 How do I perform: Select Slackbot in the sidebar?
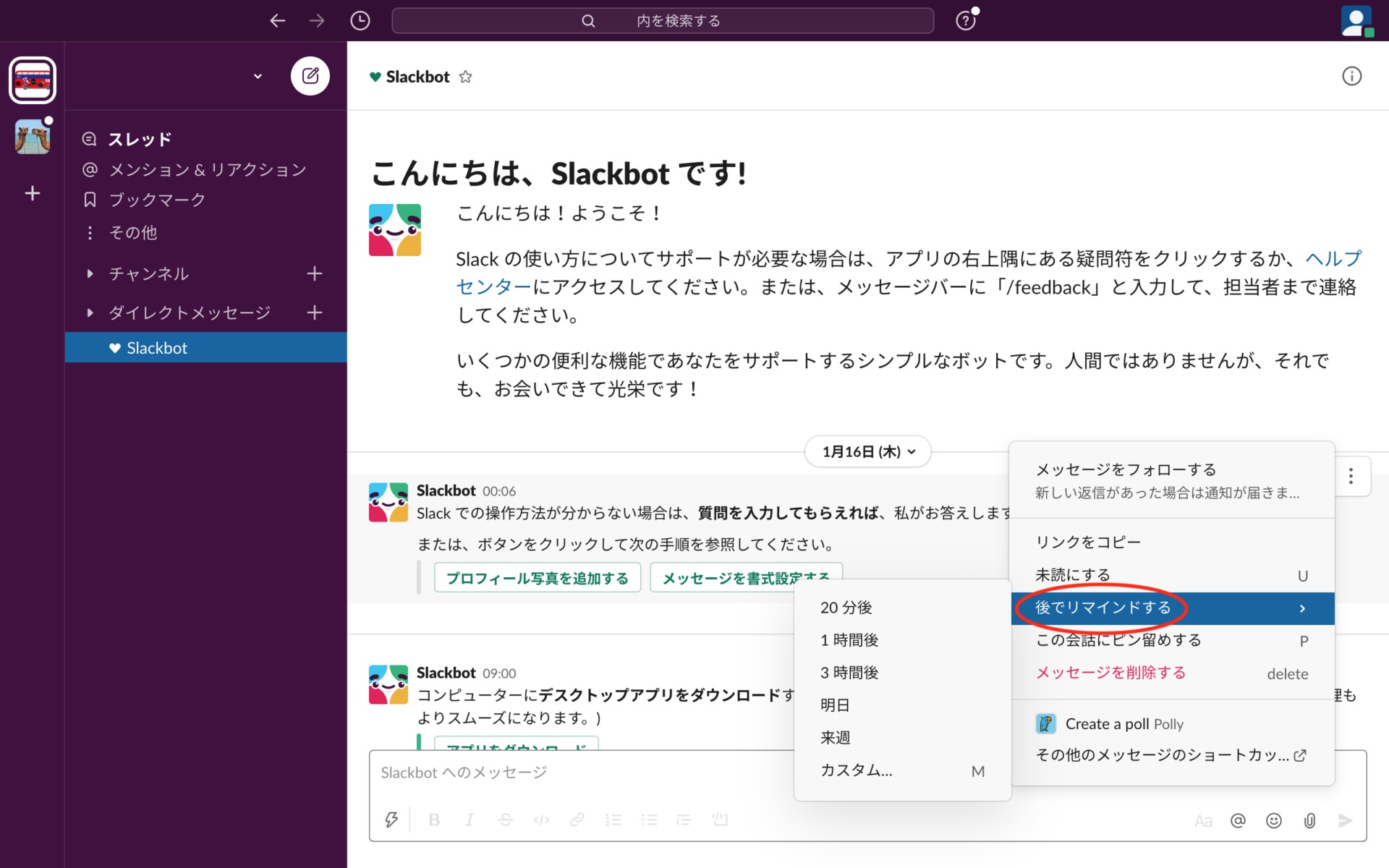point(205,347)
